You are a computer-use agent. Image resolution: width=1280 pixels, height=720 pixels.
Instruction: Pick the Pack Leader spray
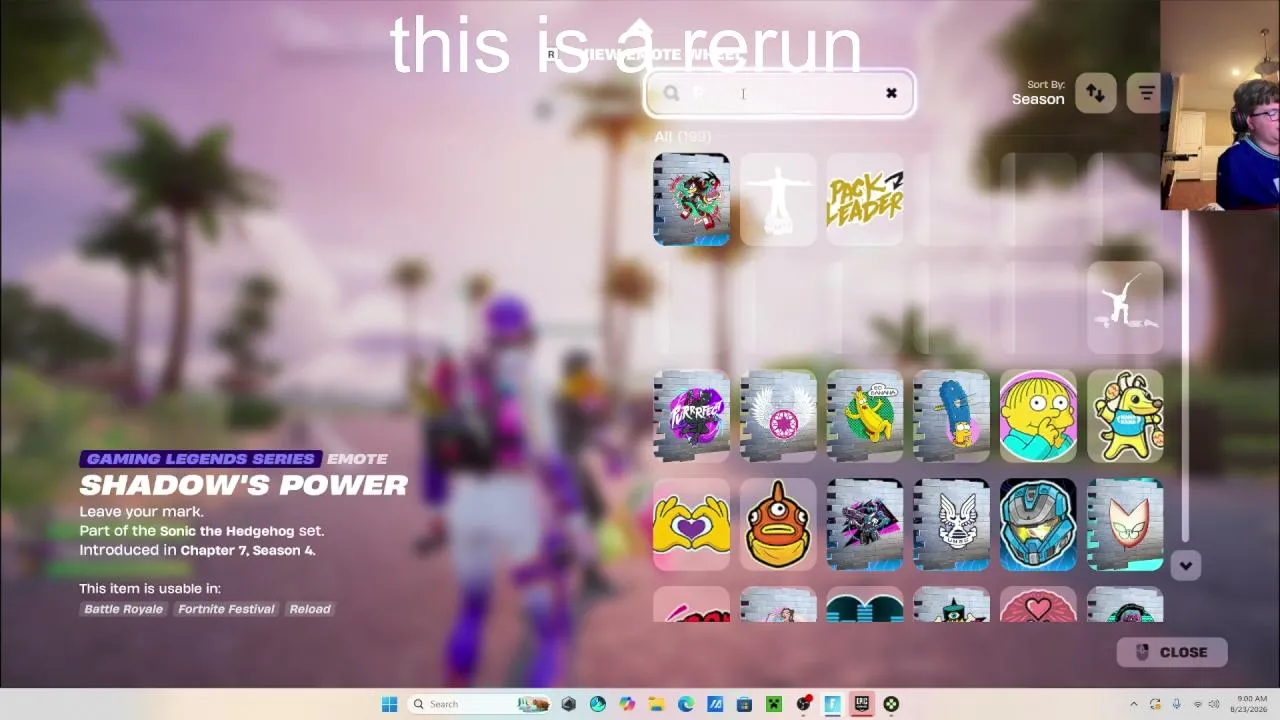[x=865, y=199]
